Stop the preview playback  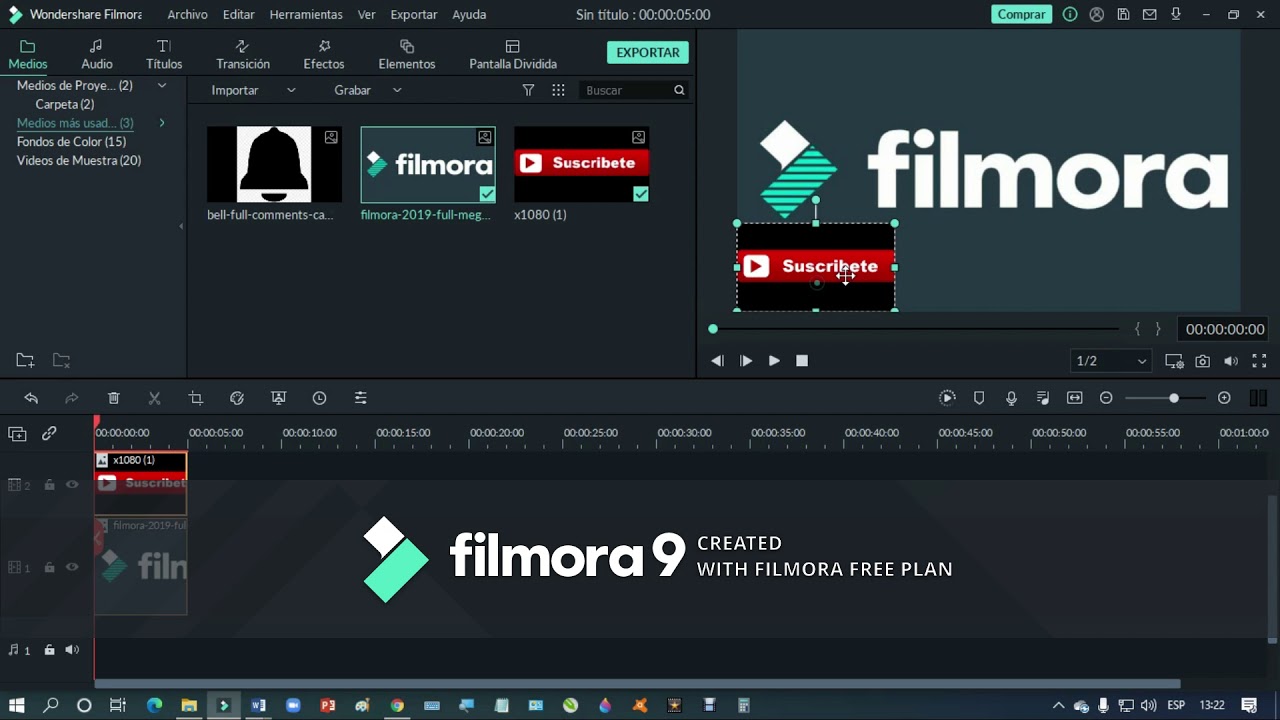802,361
